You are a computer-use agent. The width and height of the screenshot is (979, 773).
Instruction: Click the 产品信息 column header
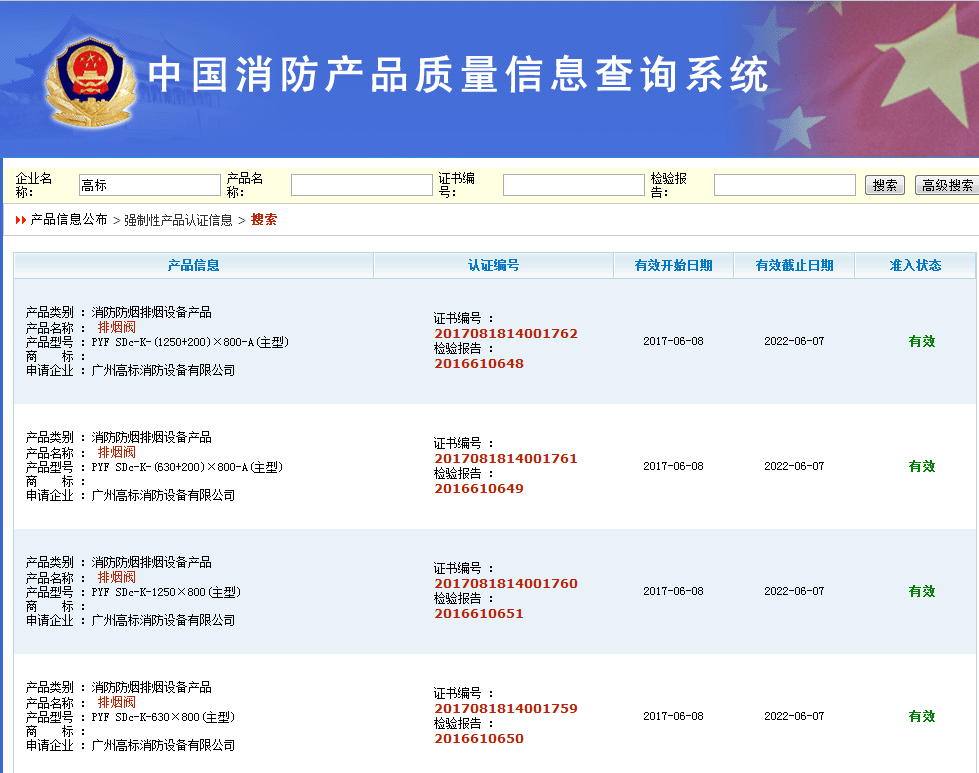[193, 265]
